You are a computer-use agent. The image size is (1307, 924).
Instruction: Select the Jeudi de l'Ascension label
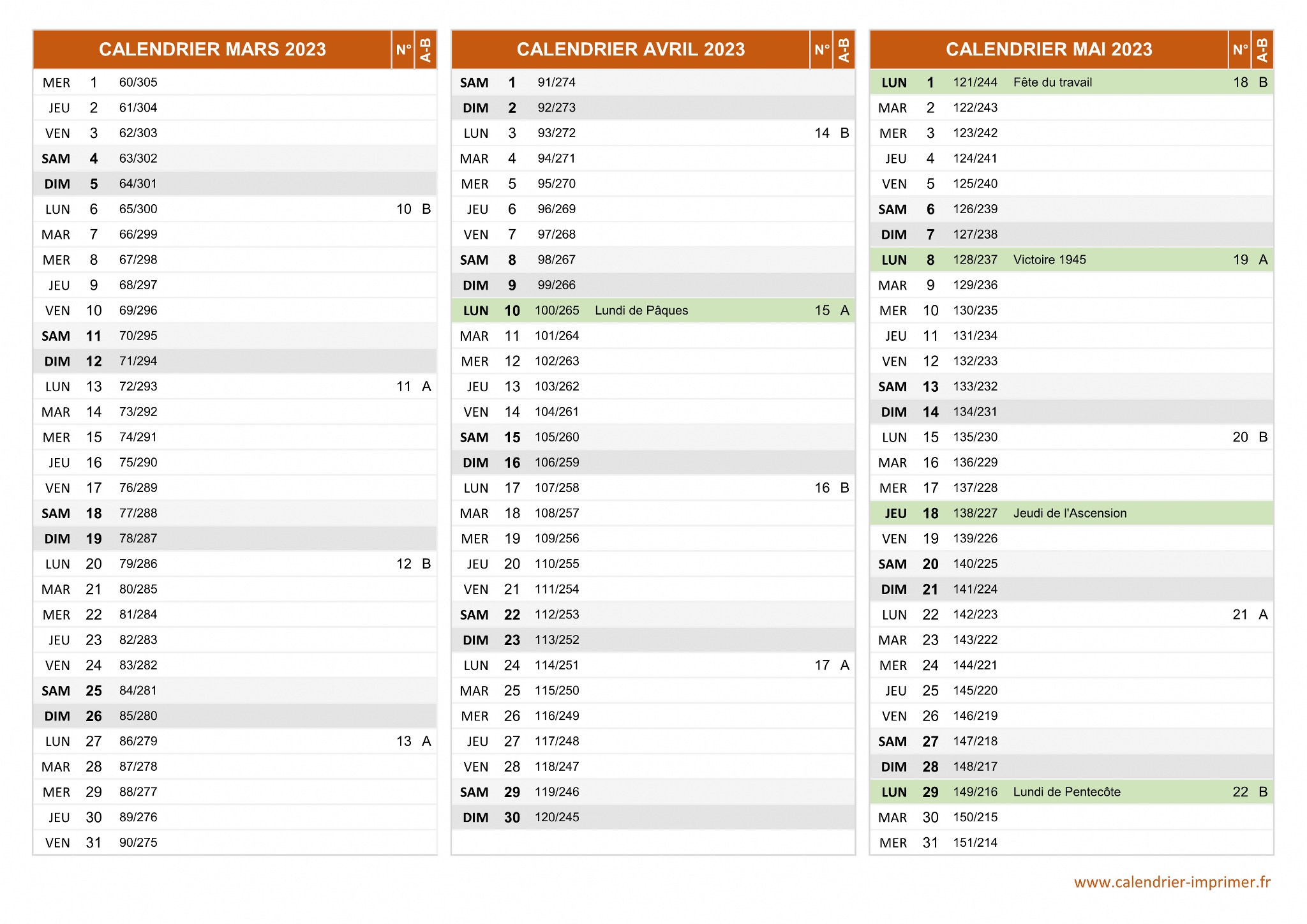tap(1070, 513)
